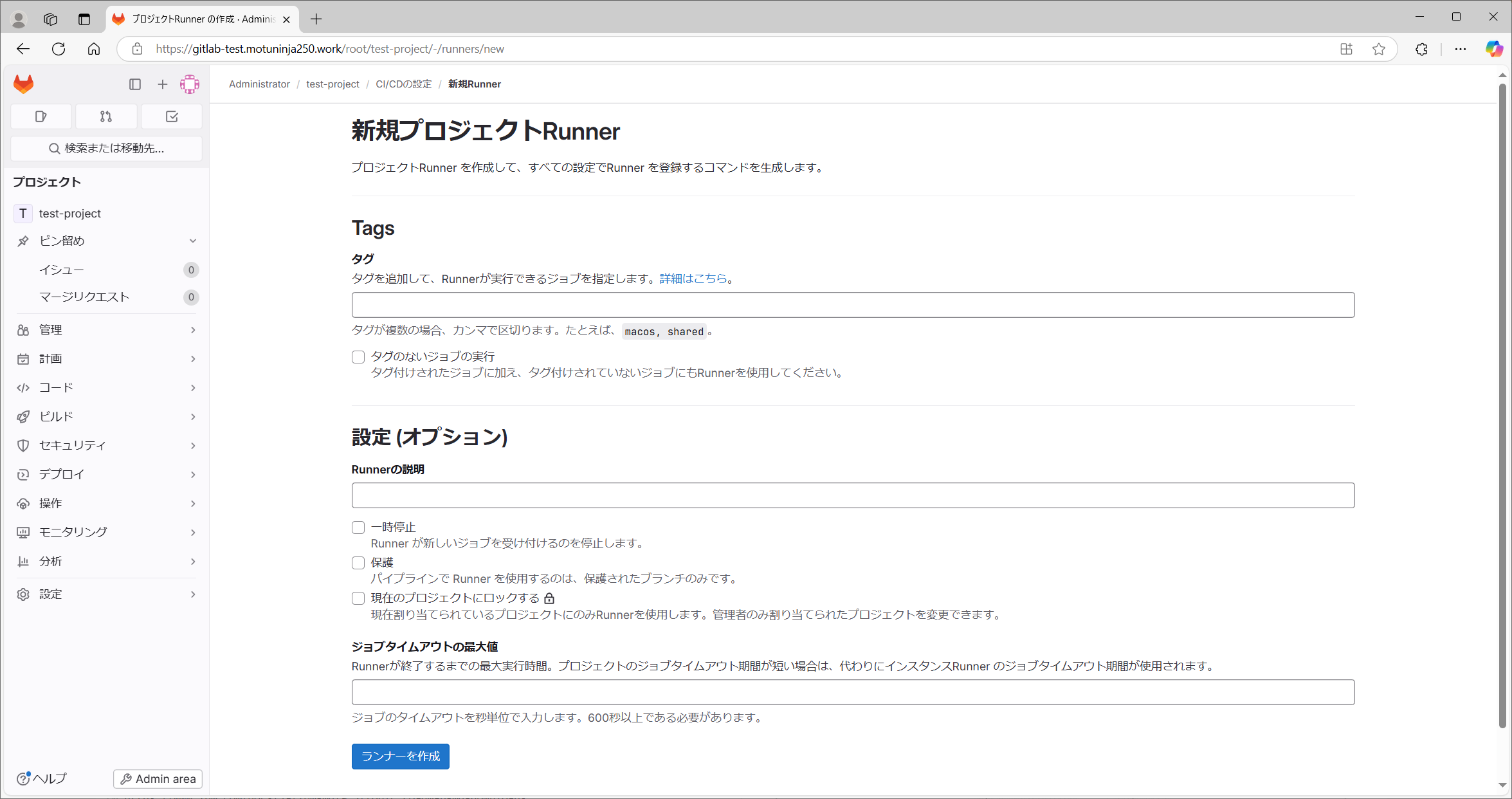Screen dimensions: 1512x799
Task: Click the ヘルプ question mark icon
Action: tap(23, 778)
